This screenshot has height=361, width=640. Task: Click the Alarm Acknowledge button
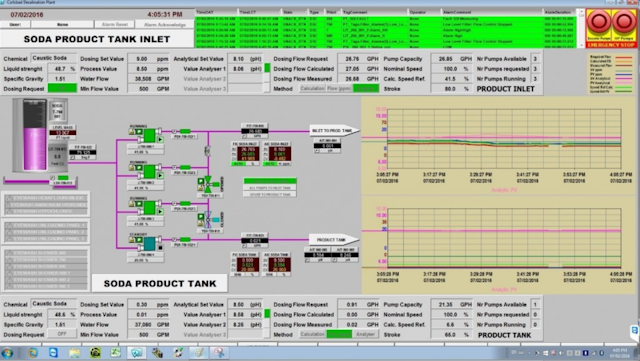tap(165, 25)
